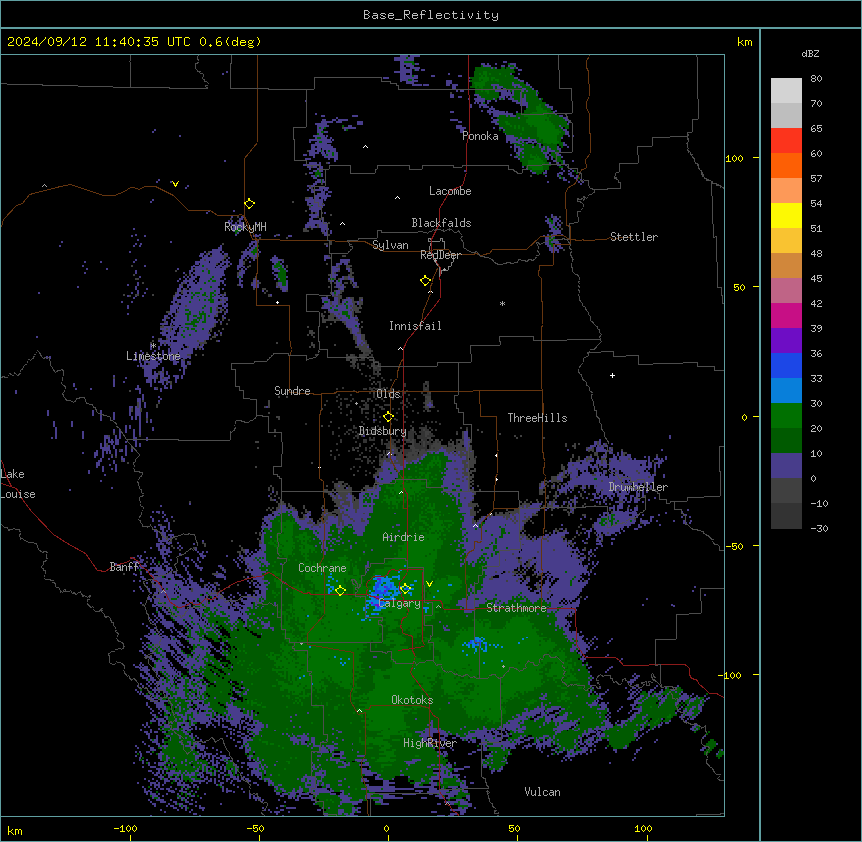
Task: Pick the yellow 51-54 dBZ legend swatch
Action: pyautogui.click(x=786, y=215)
